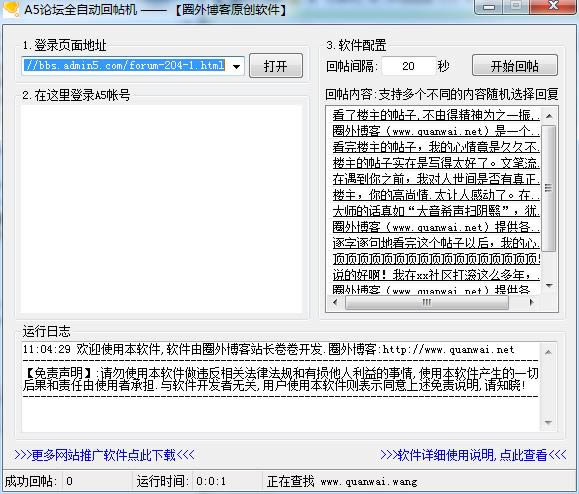Click up arrow of reply list scrollbar

549,116
